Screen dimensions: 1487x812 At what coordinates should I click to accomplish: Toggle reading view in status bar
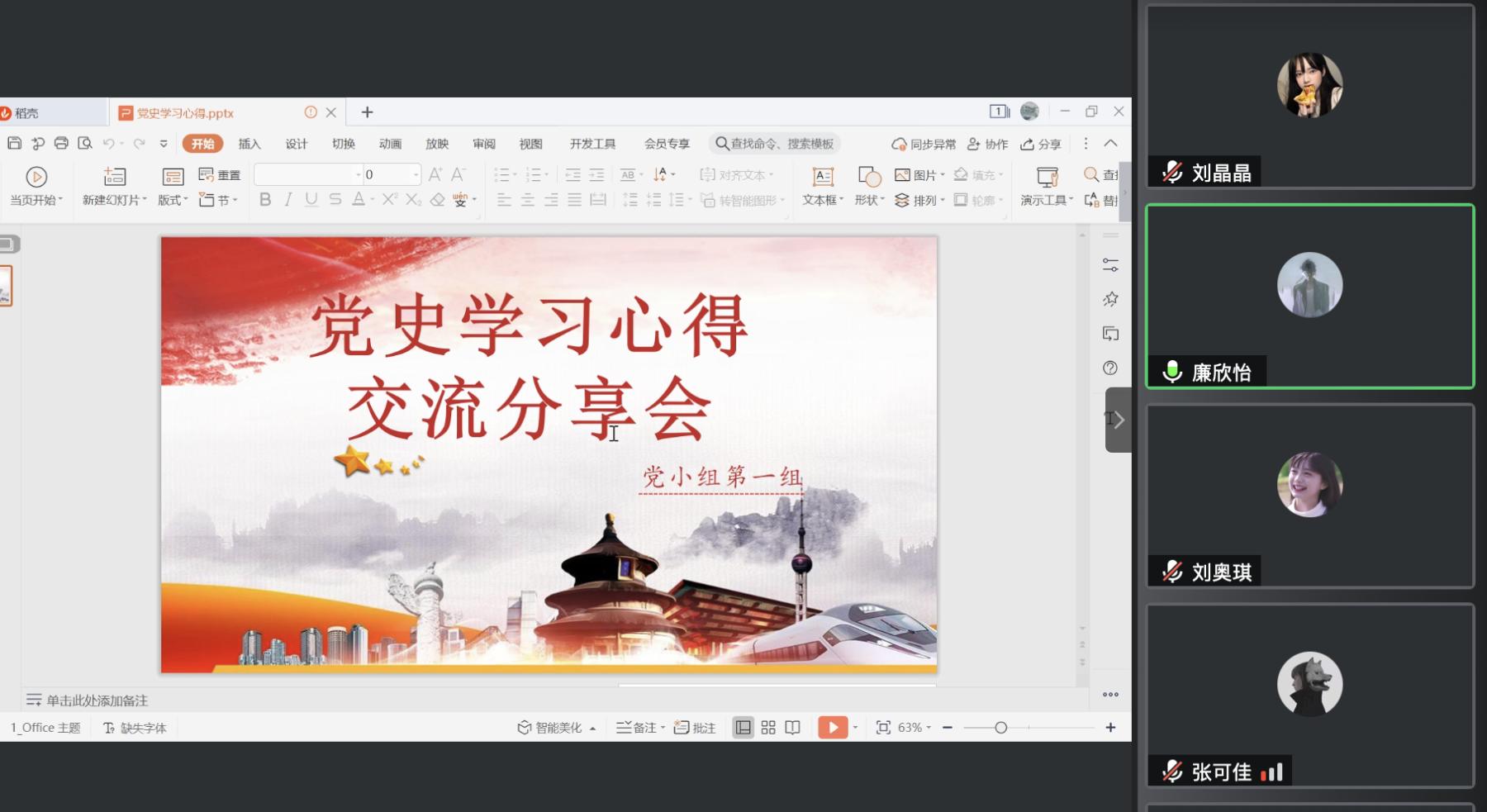(x=792, y=727)
